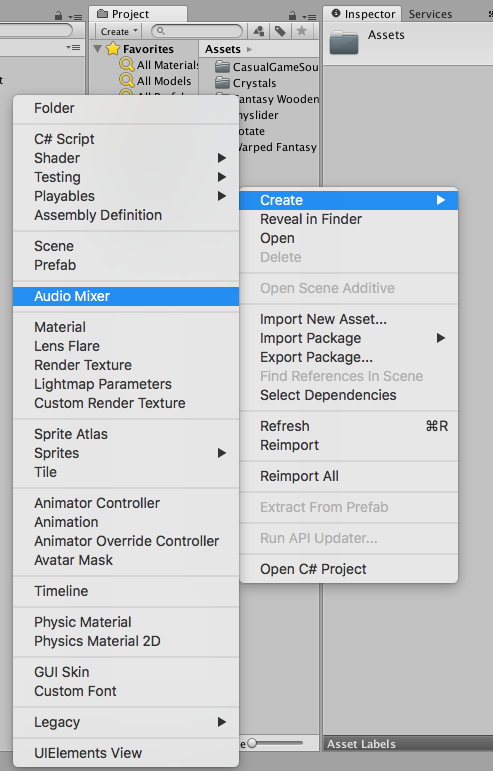This screenshot has height=771, width=493.
Task: Switch to the Services tab
Action: (430, 14)
